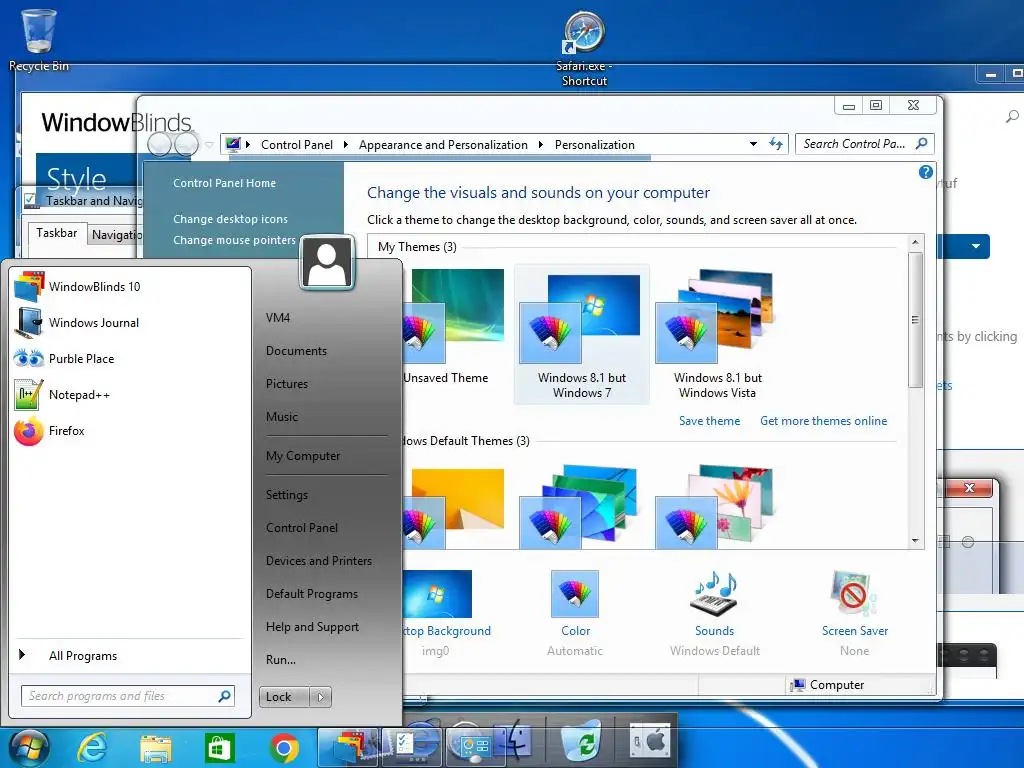
Task: Switch to the Personalization Control Panel taskbar button
Action: (475, 747)
